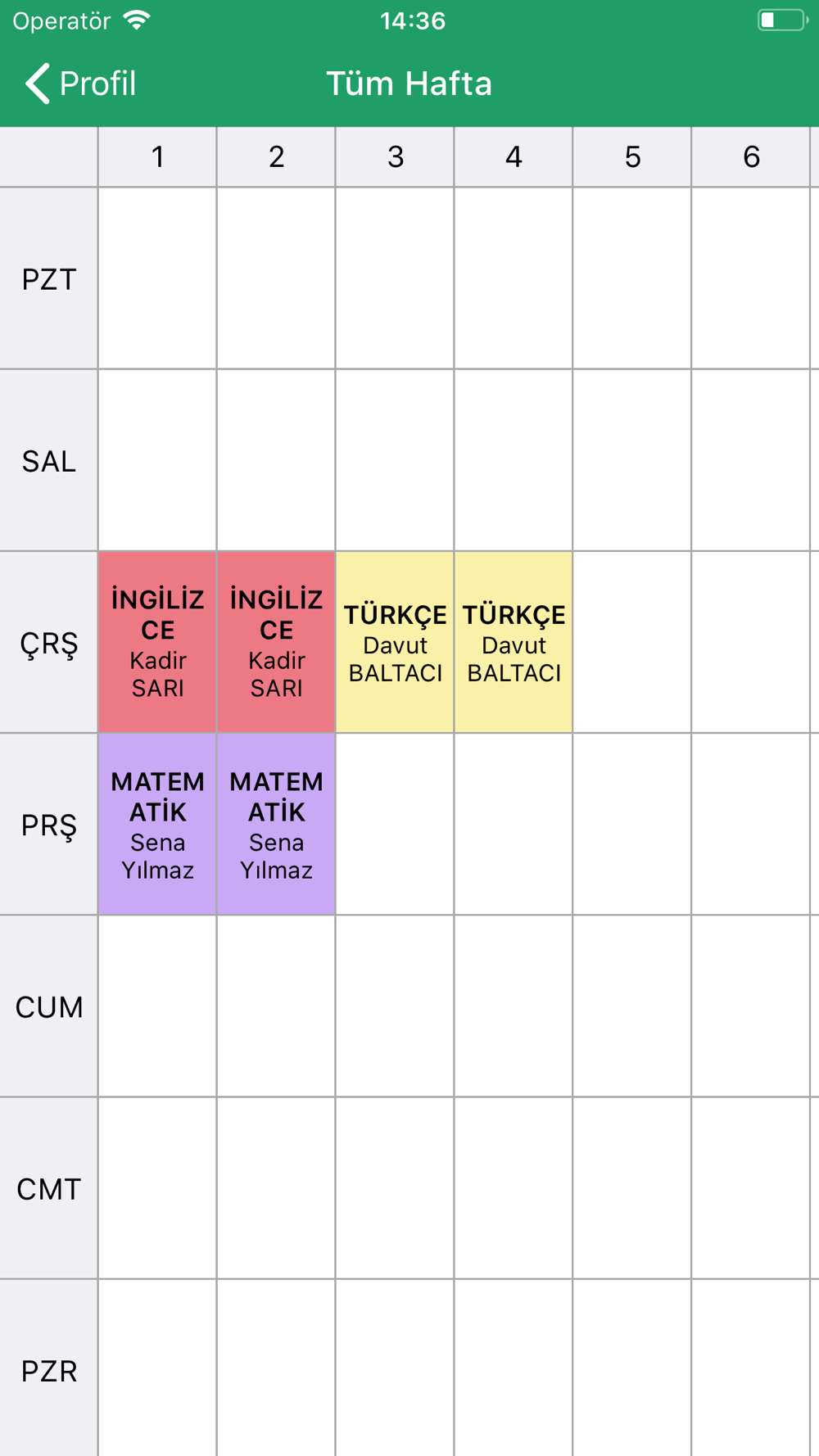Tap the battery indicator icon
819x1456 pixels.
(783, 20)
